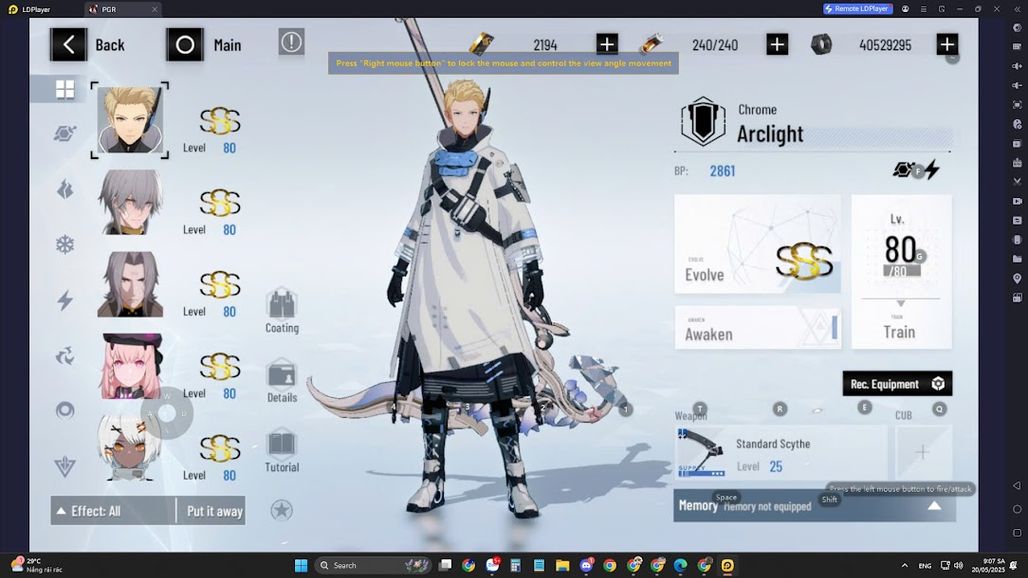Select the all-characters grid filter
Screen dimensions: 1028x578
[x=65, y=88]
